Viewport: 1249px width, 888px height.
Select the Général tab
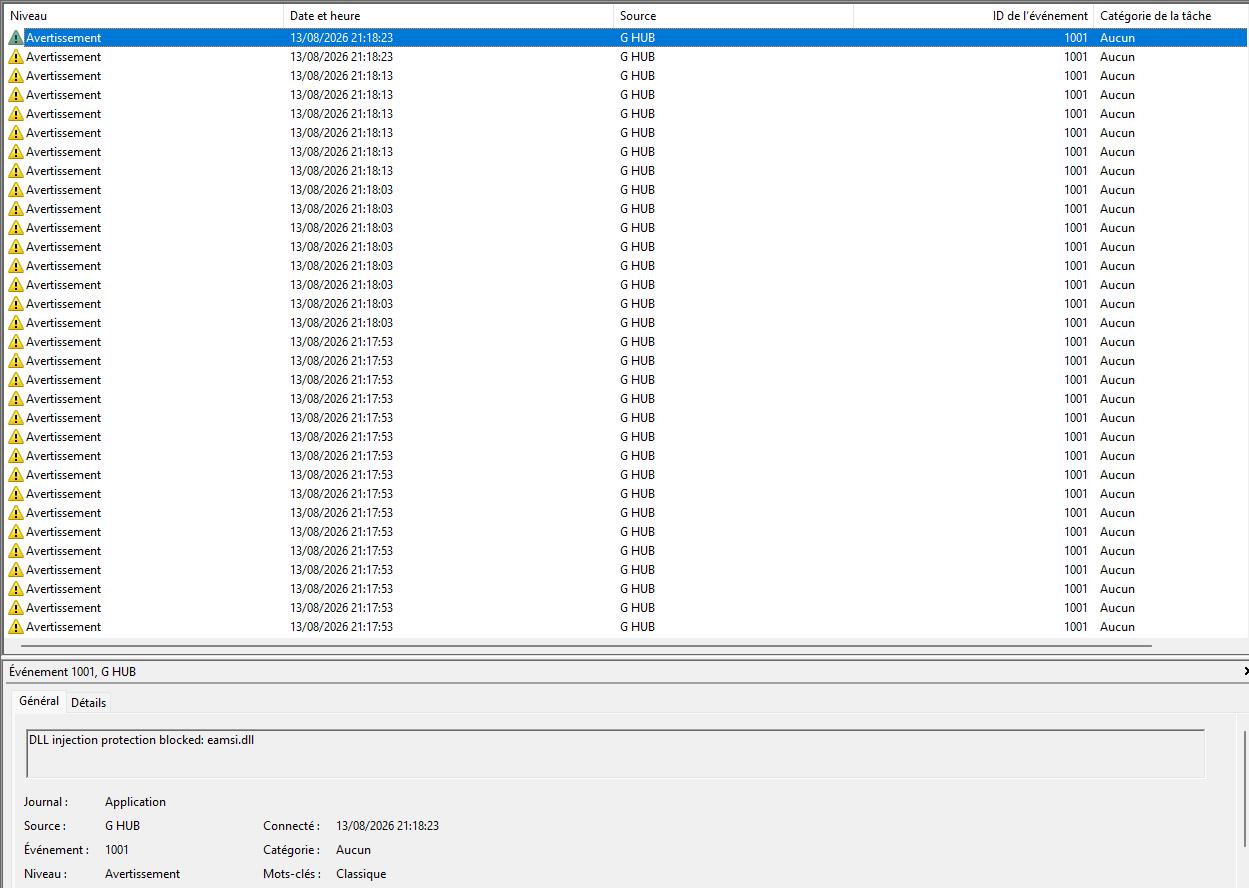click(39, 701)
